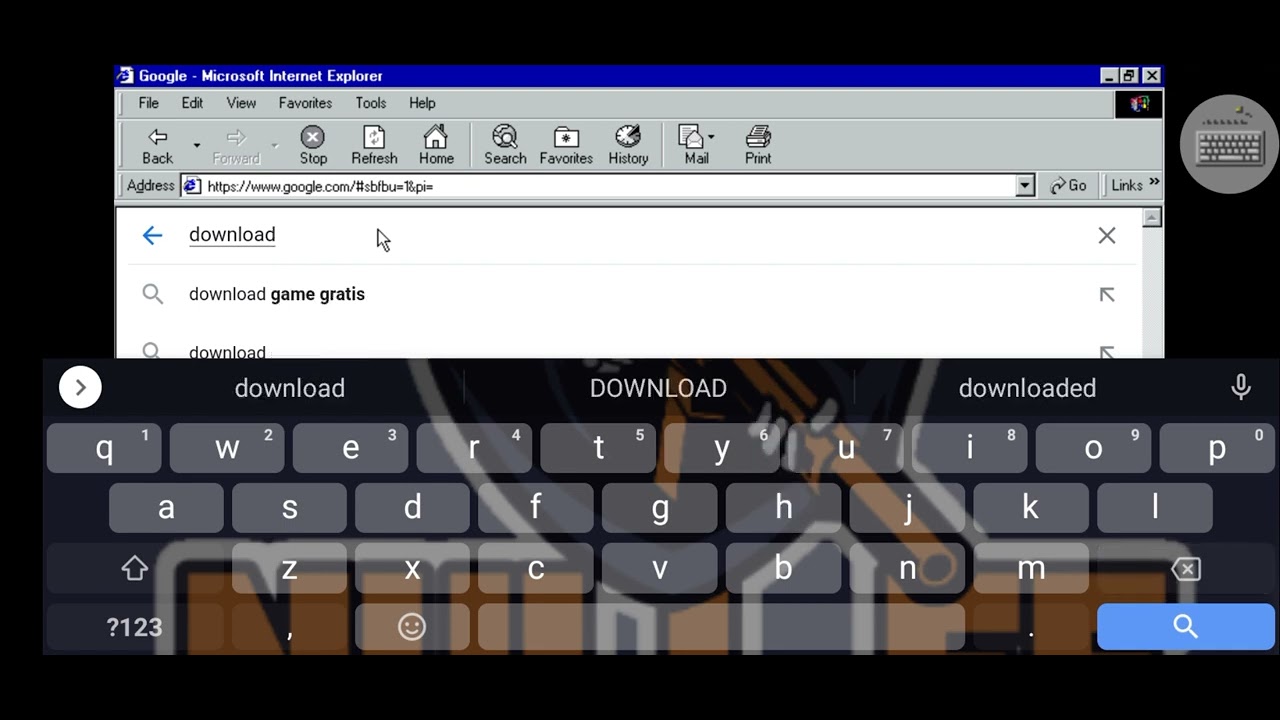1280x720 pixels.
Task: Choose keyboard suggestion 'downloaded'
Action: pos(1027,388)
